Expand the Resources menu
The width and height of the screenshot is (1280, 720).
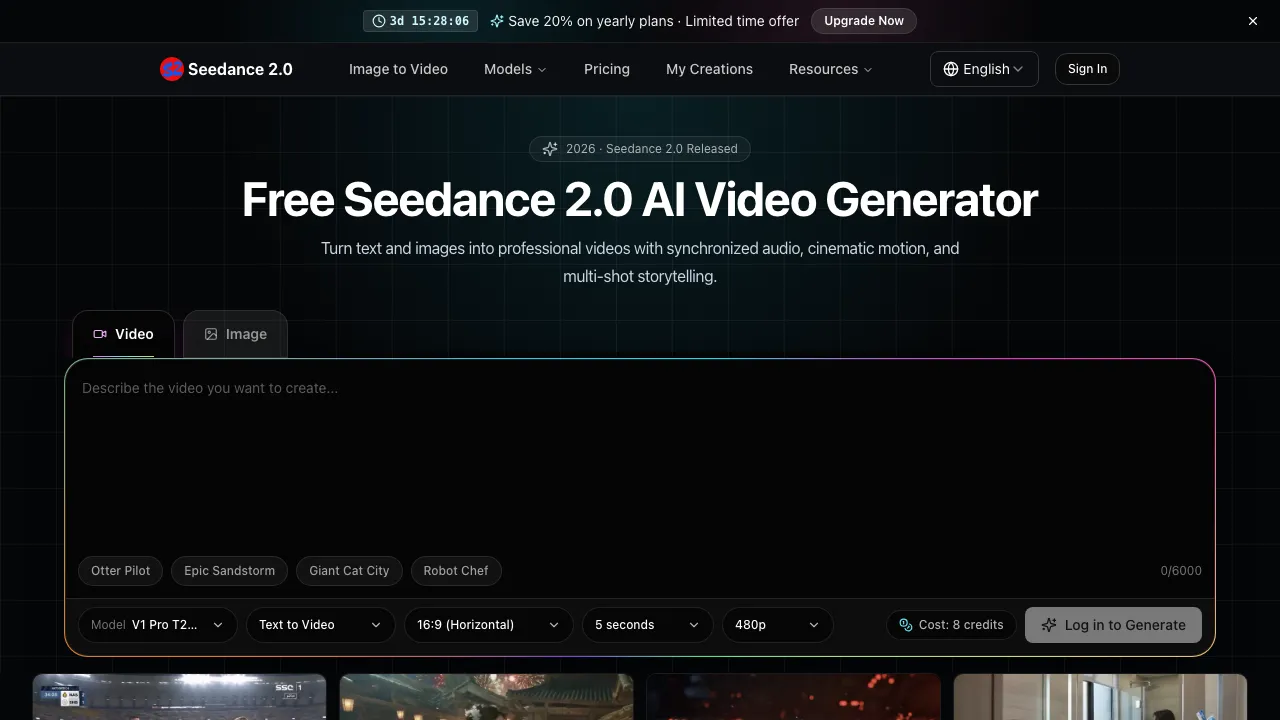831,69
